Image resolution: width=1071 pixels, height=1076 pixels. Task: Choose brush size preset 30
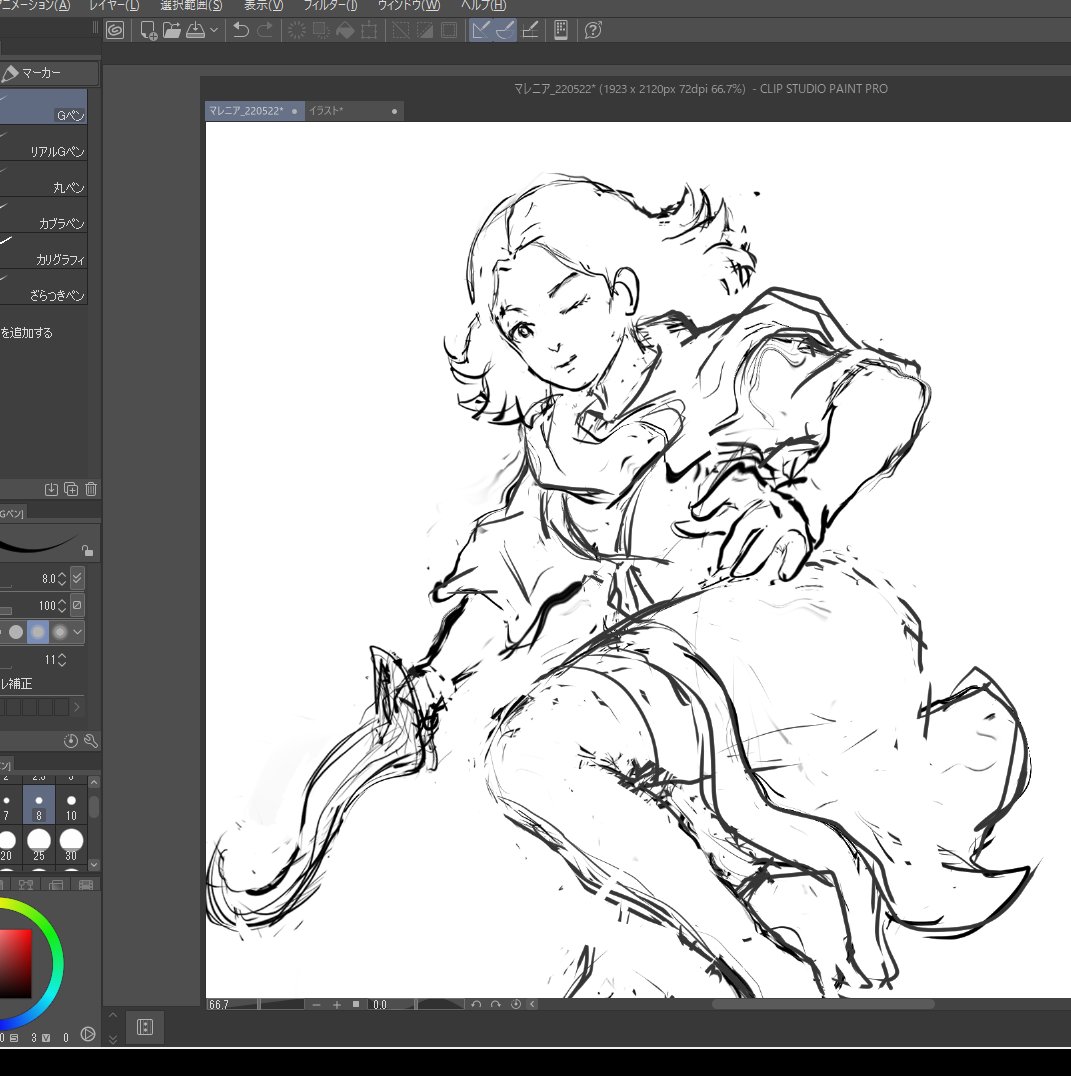coord(71,845)
